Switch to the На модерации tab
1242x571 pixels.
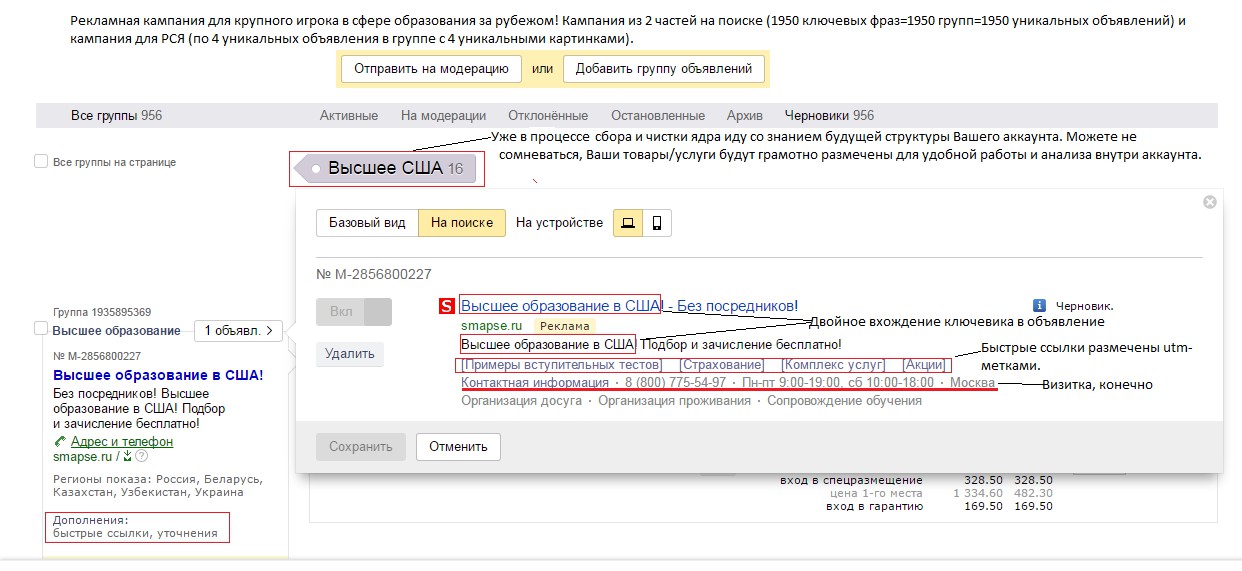click(x=443, y=115)
